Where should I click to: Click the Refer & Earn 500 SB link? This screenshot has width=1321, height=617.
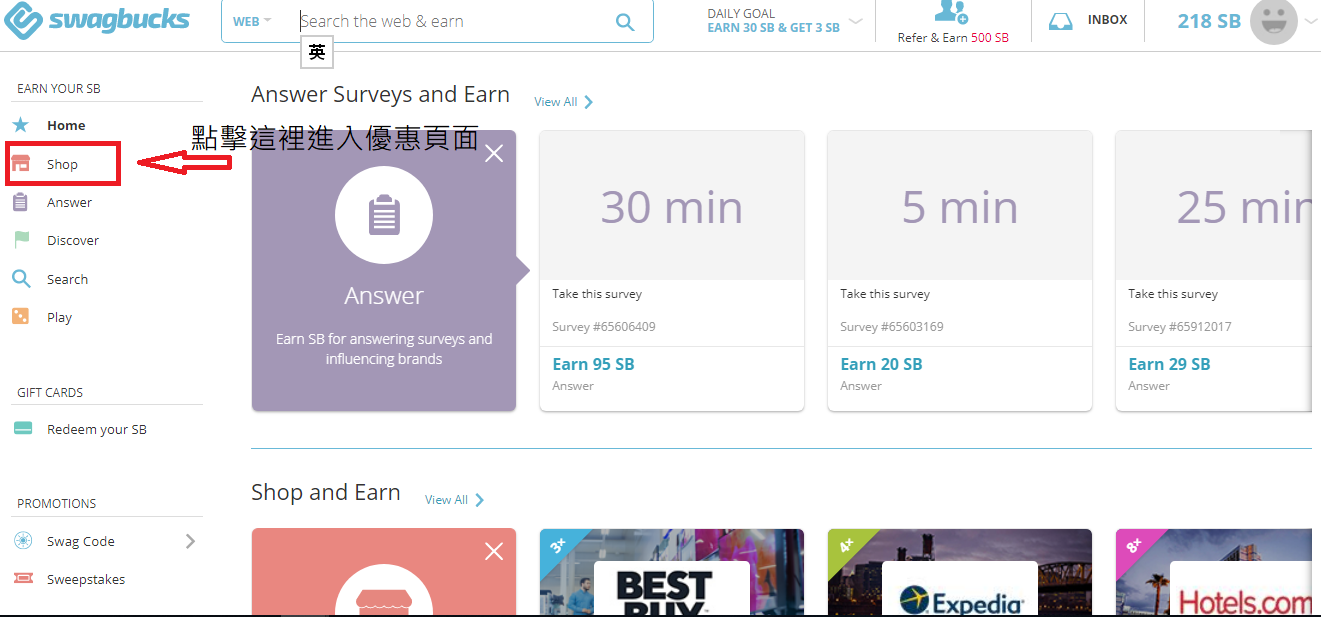[953, 38]
